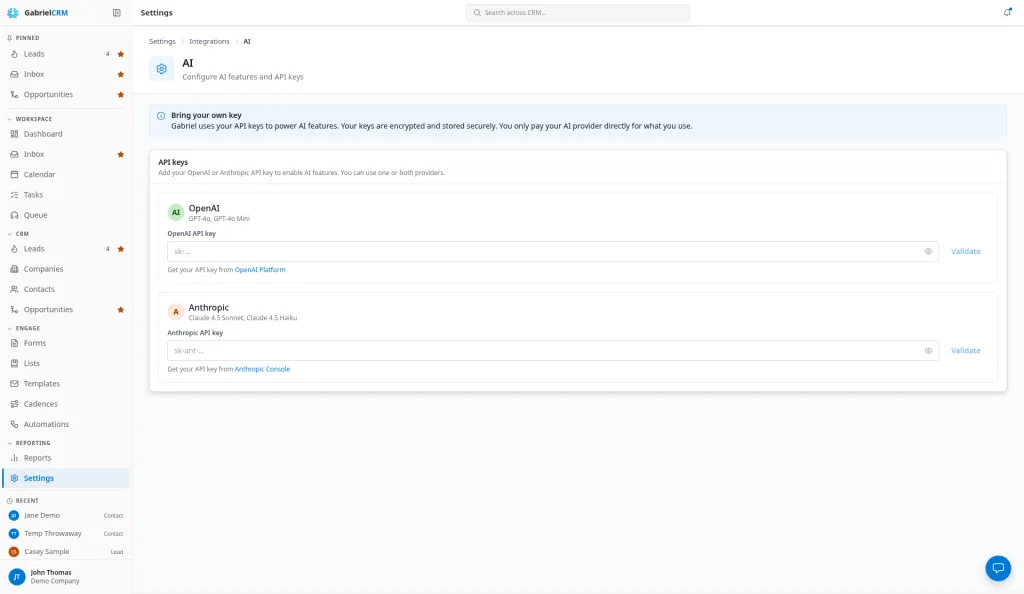
Task: Click the Templates envelope icon
Action: [x=14, y=384]
